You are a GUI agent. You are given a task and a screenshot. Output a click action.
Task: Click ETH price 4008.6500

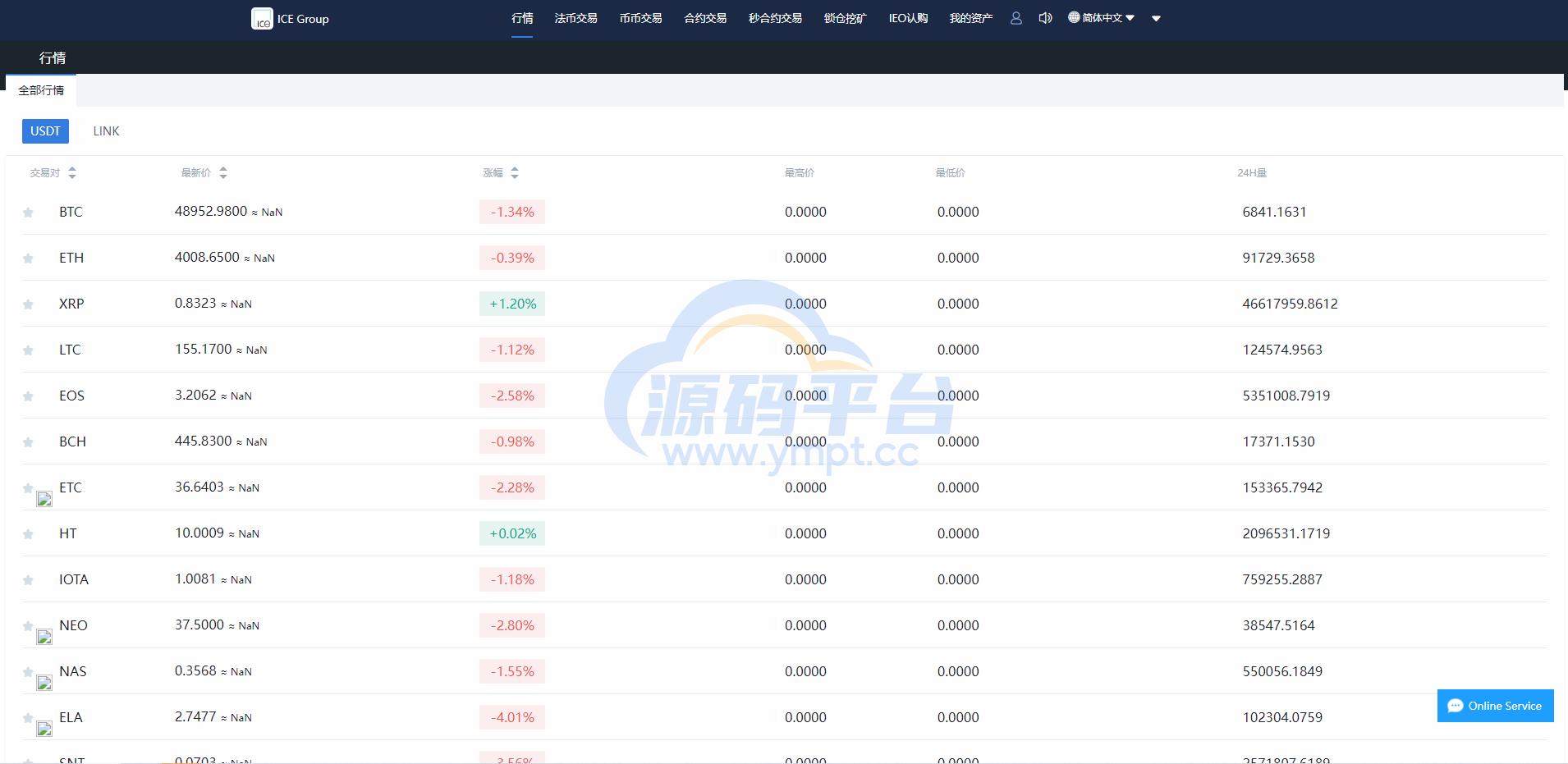pyautogui.click(x=207, y=257)
